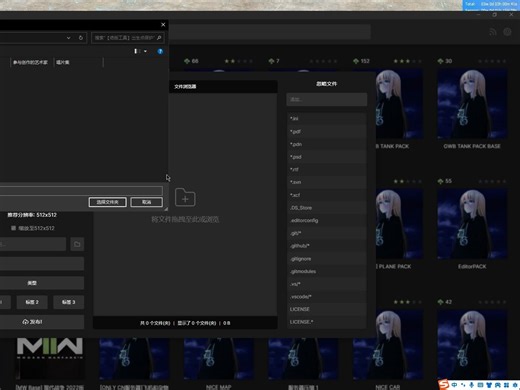Viewport: 520px width, 390px height.
Task: Close the folder selection dialog
Action: click(x=163, y=25)
